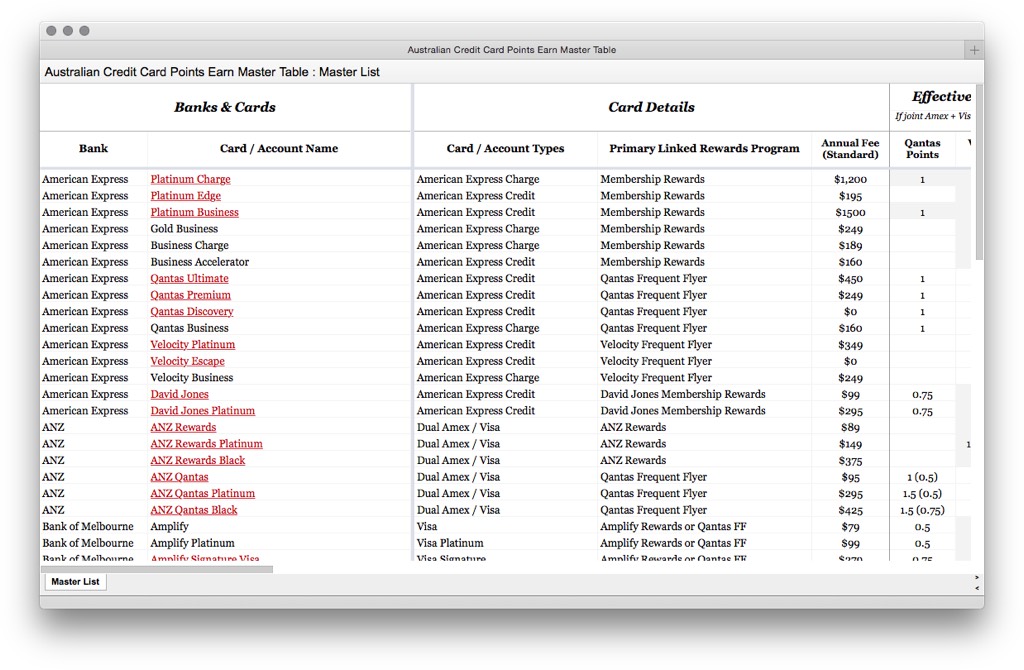Open the Platinum Edge card link
This screenshot has height=670, width=1024.
coord(185,195)
